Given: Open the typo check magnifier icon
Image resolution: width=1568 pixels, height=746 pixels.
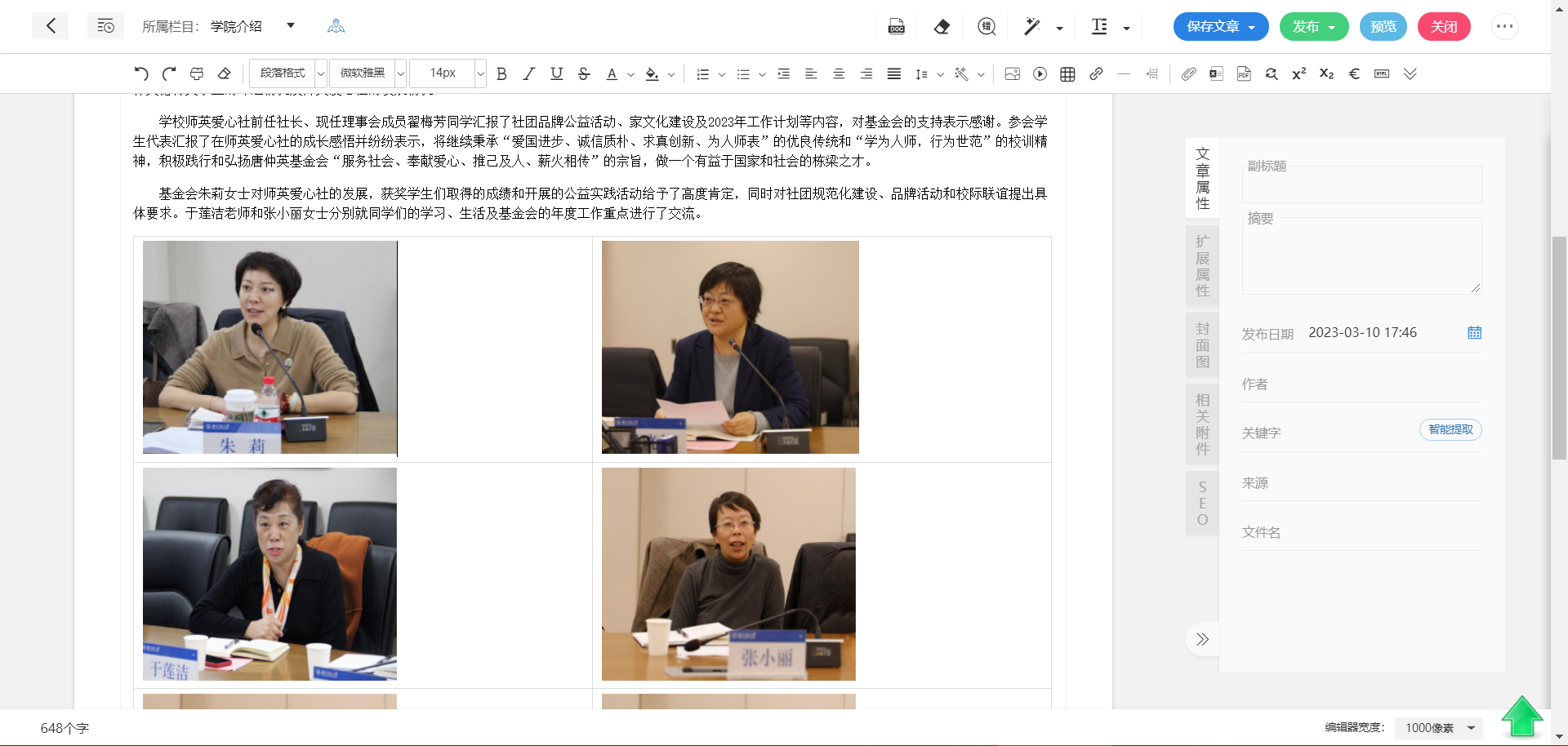Looking at the screenshot, I should 987,27.
